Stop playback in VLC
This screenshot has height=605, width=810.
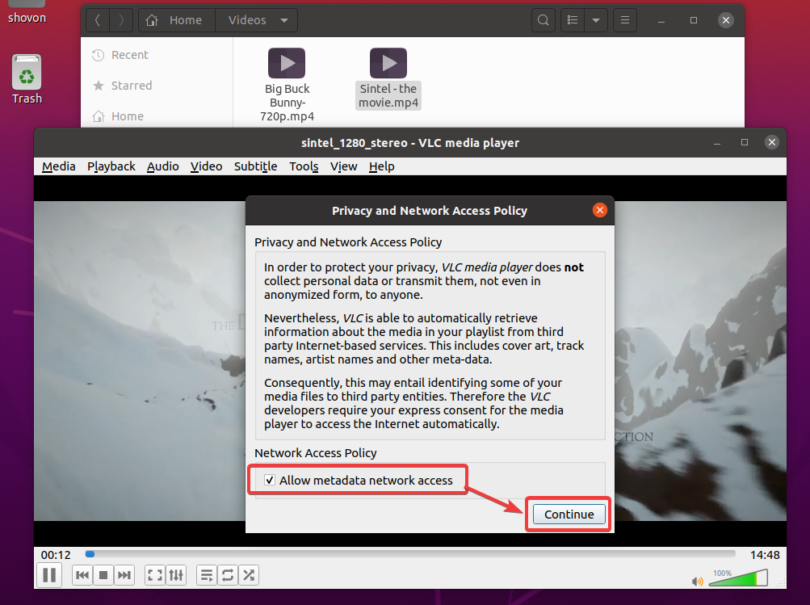[102, 575]
